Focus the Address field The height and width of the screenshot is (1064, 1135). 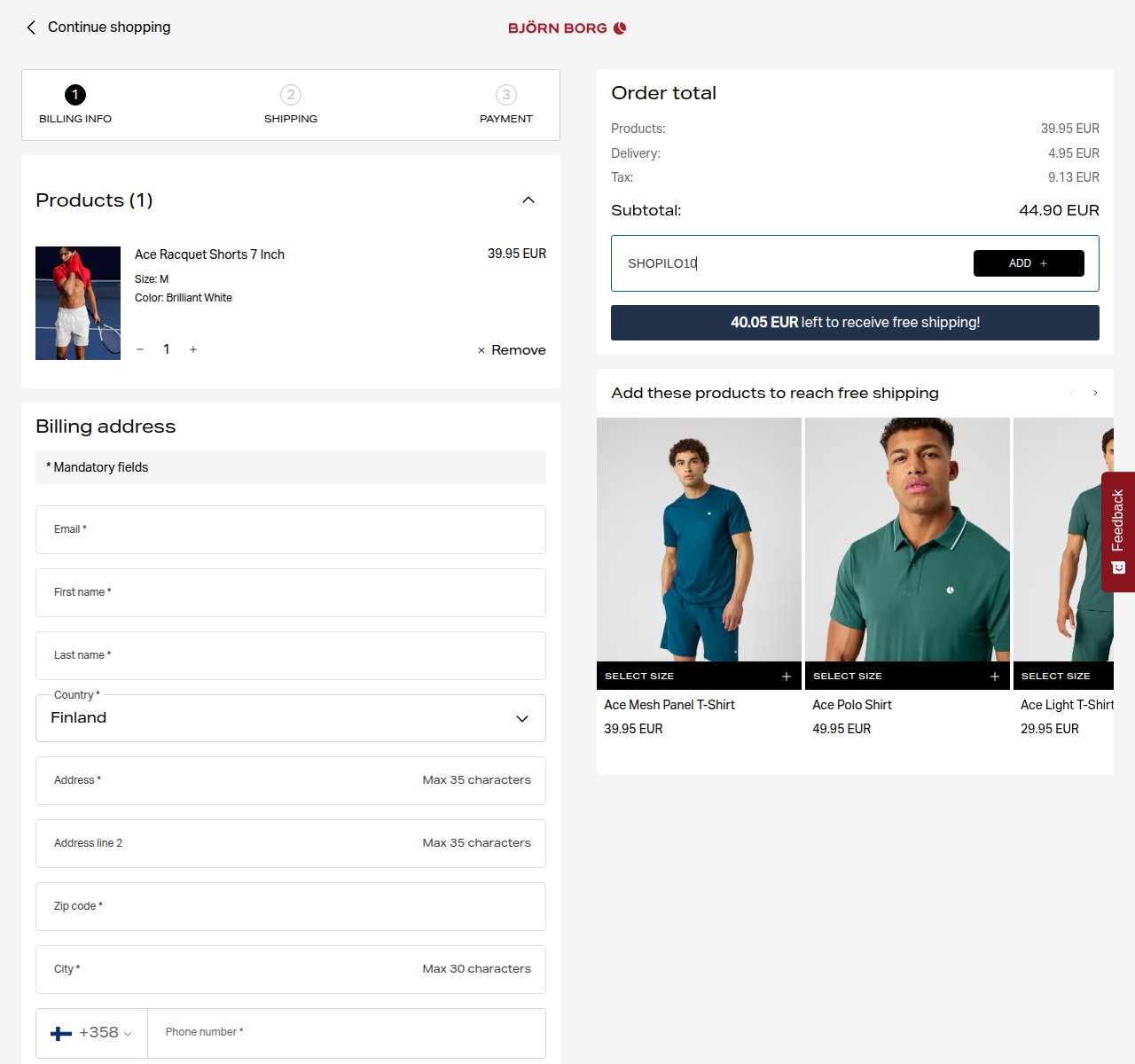[291, 781]
